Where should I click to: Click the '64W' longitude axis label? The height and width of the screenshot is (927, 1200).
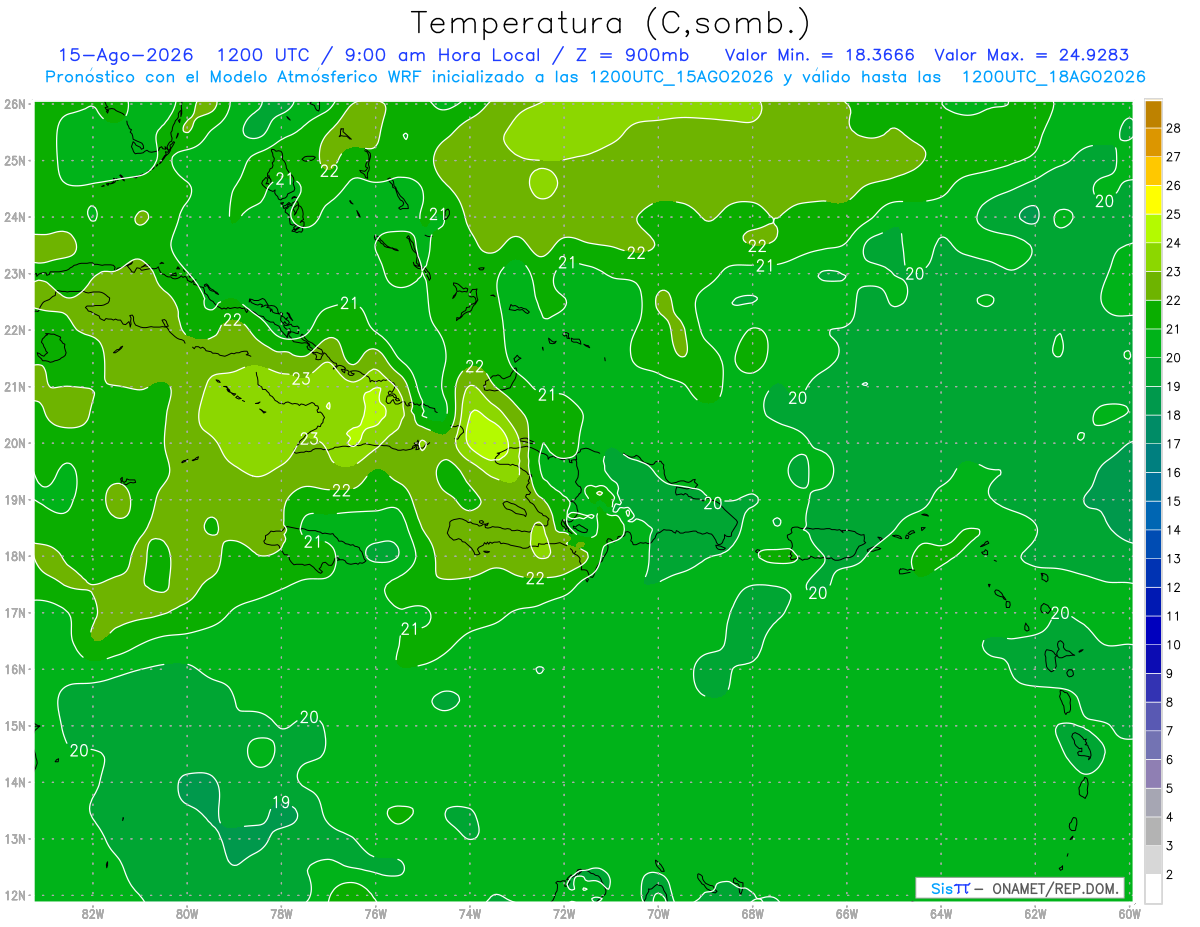pyautogui.click(x=941, y=913)
